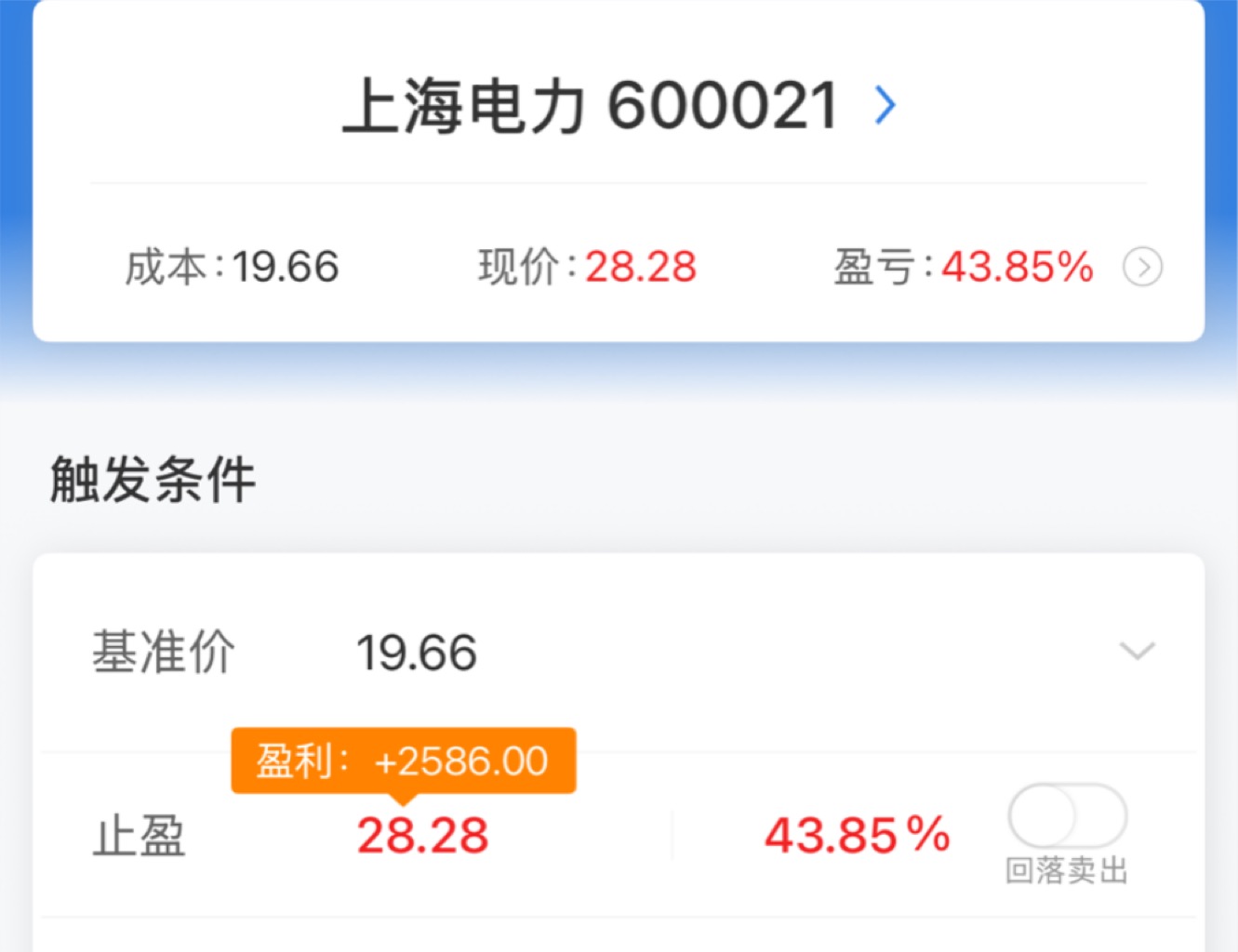The height and width of the screenshot is (952, 1238).
Task: Tap the 成本 label text
Action: click(166, 267)
